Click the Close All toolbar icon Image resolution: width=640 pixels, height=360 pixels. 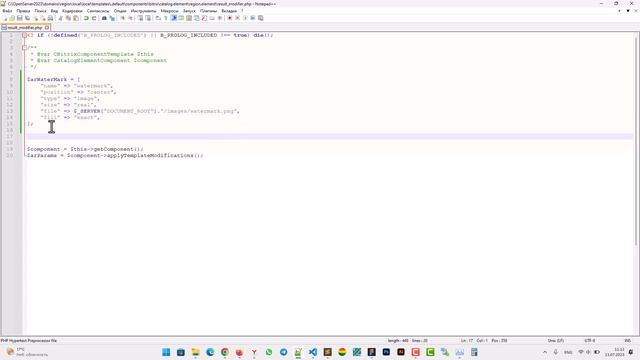(x=43, y=18)
